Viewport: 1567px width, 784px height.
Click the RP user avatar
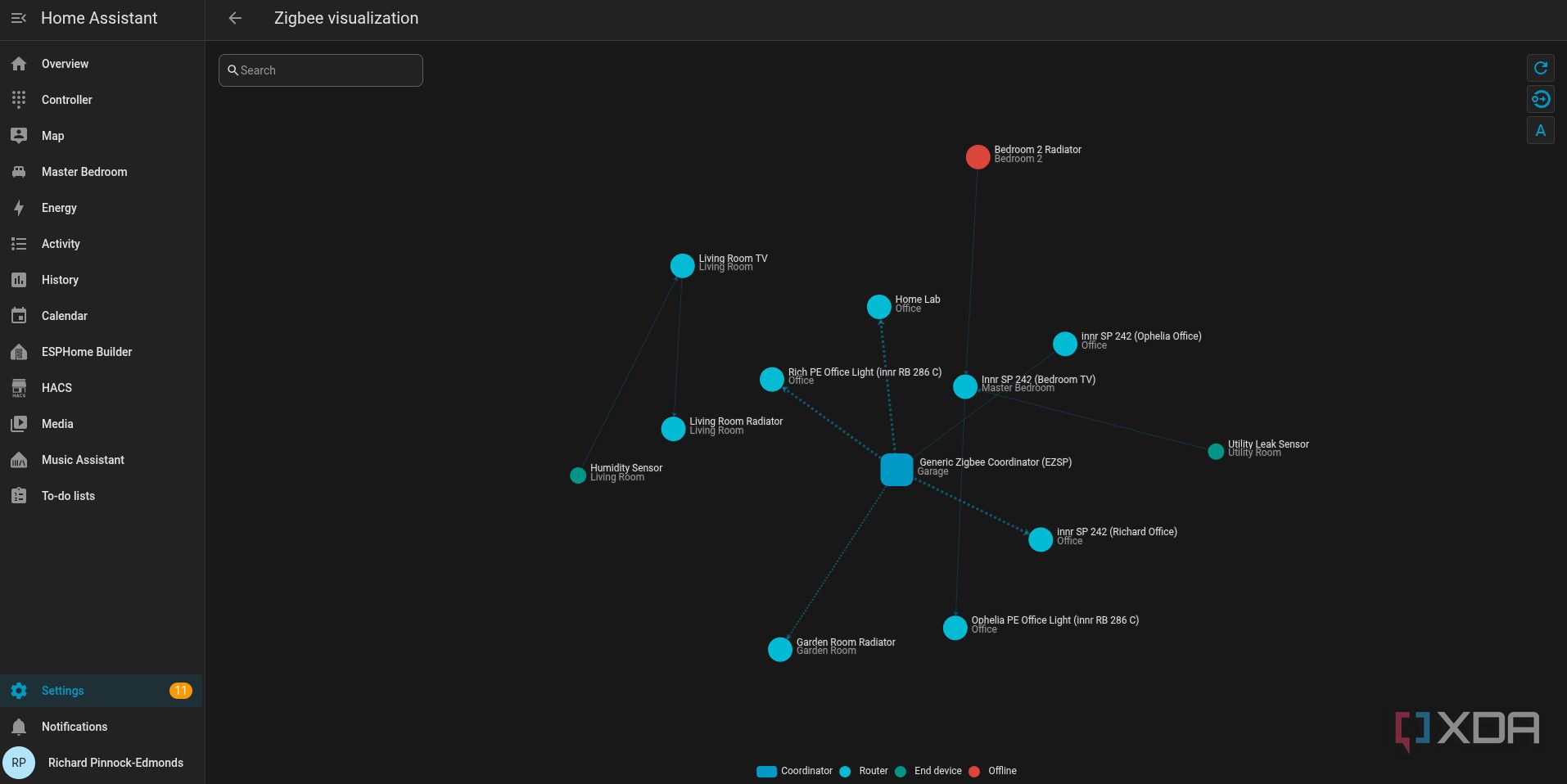pyautogui.click(x=19, y=763)
